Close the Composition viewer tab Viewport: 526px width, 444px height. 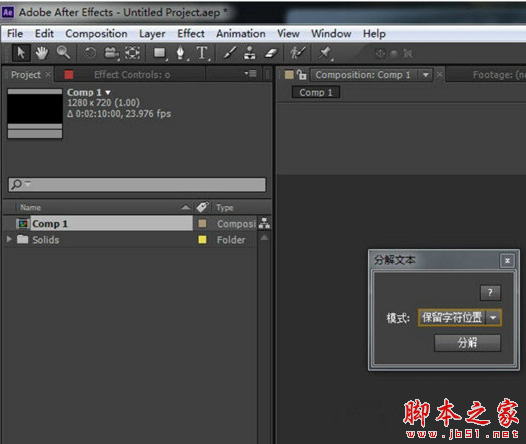click(440, 74)
